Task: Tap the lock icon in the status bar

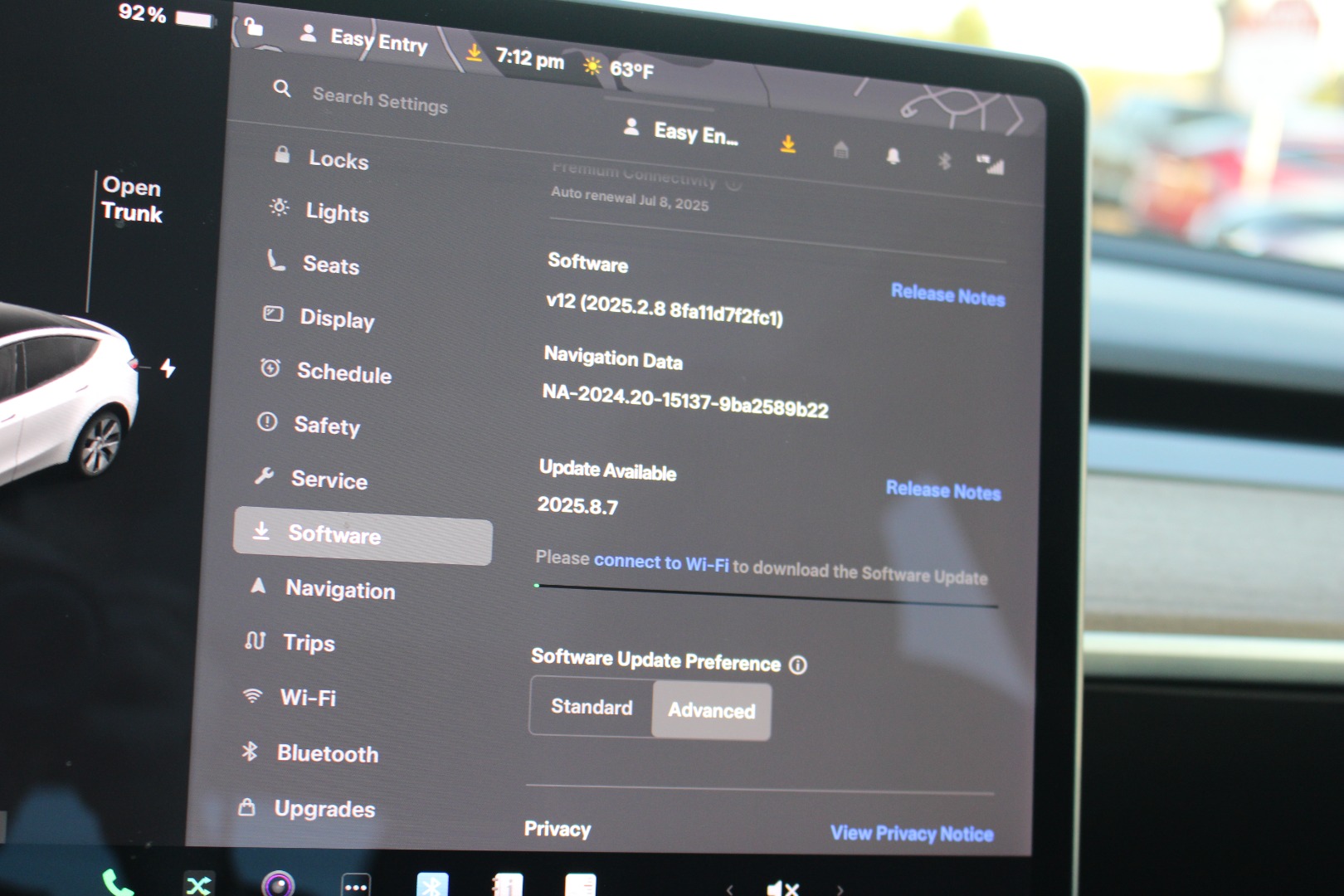Action: coord(254,27)
